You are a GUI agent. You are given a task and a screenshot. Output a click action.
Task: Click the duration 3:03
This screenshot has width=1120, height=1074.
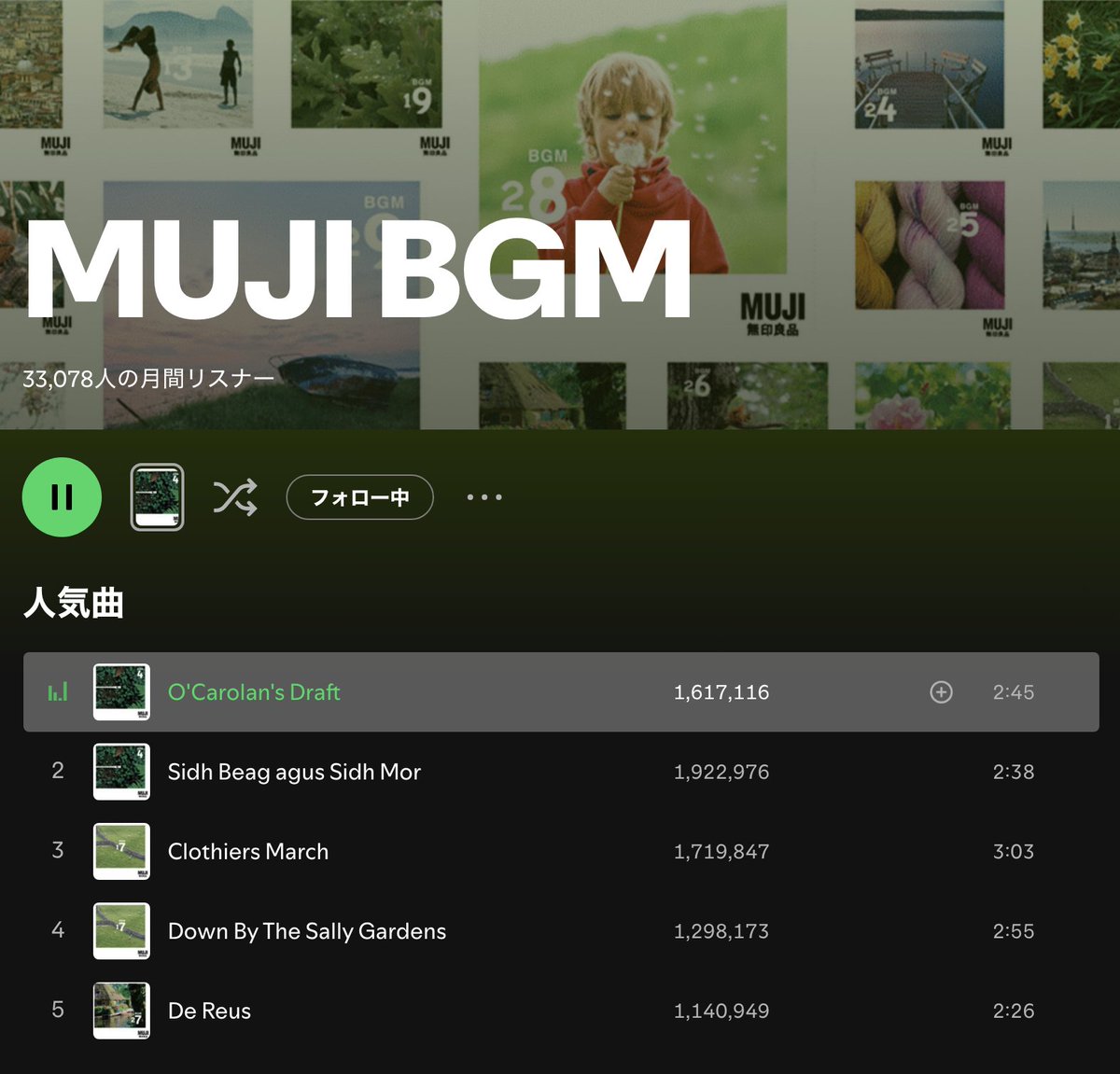tap(1014, 852)
